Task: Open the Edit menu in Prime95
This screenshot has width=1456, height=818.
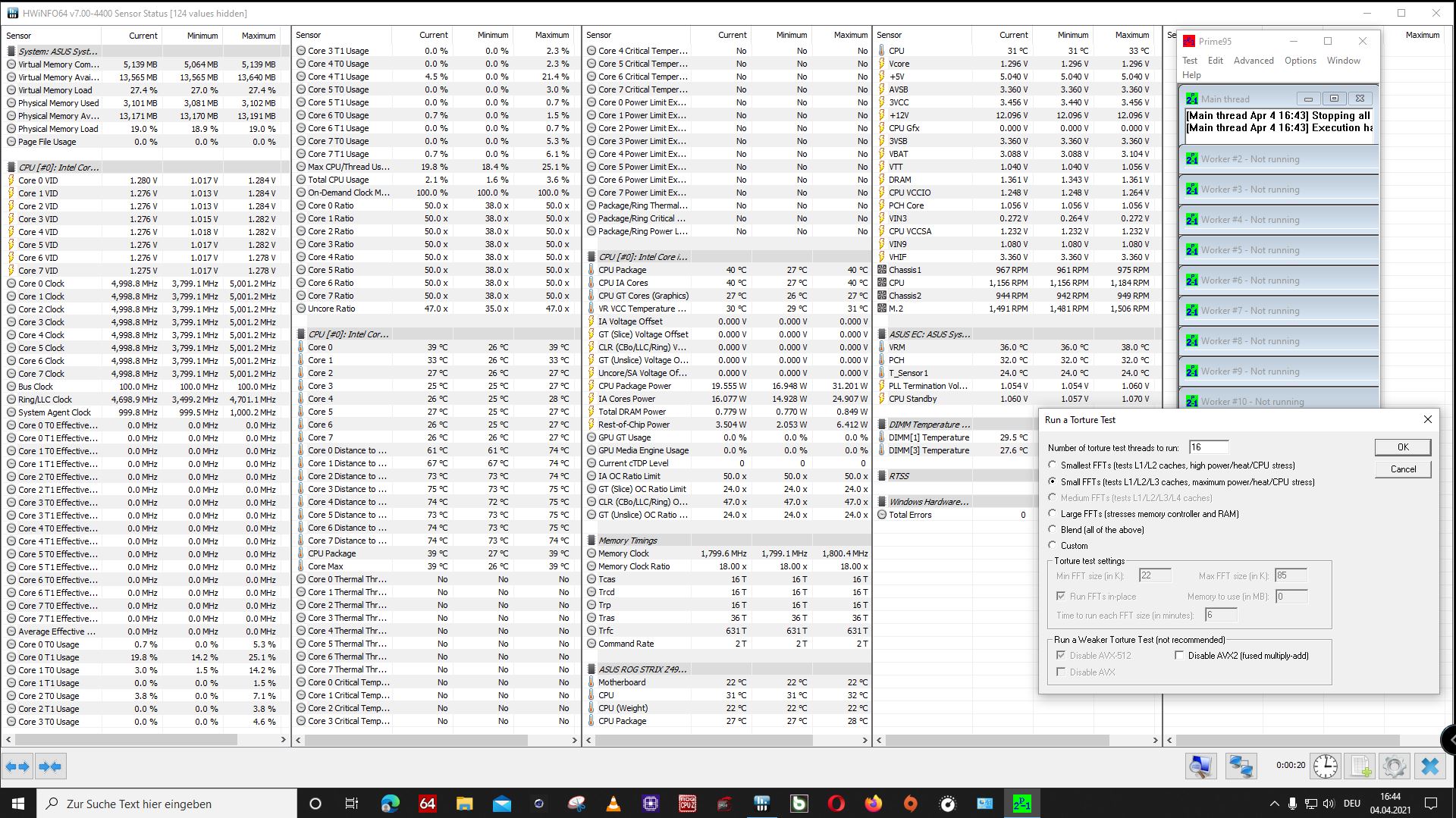Action: [1216, 61]
